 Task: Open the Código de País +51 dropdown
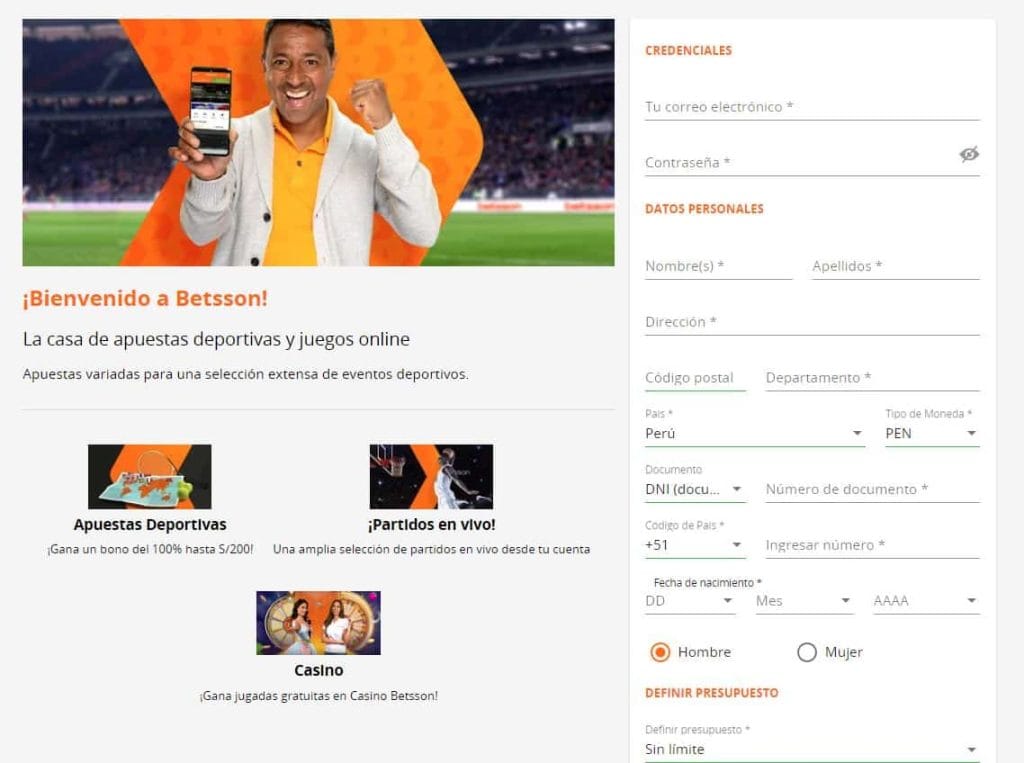pos(695,545)
